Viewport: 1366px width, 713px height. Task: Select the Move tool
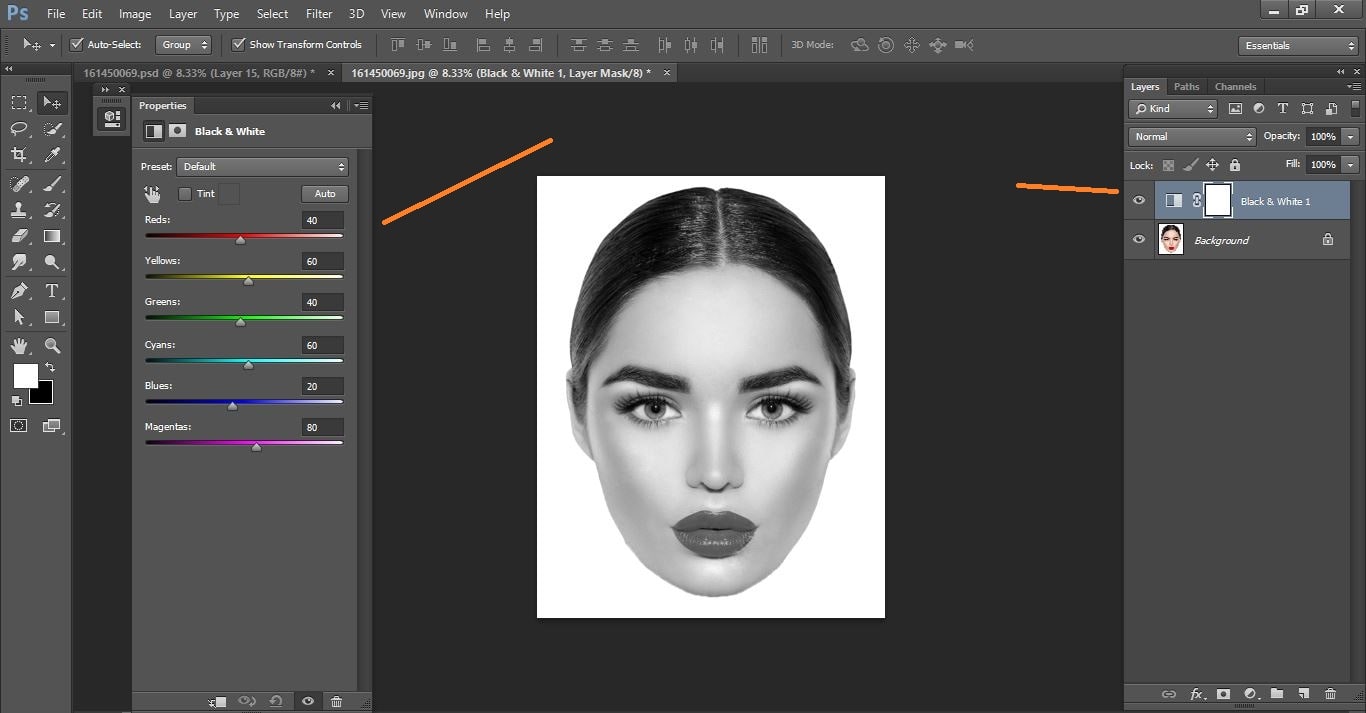52,101
